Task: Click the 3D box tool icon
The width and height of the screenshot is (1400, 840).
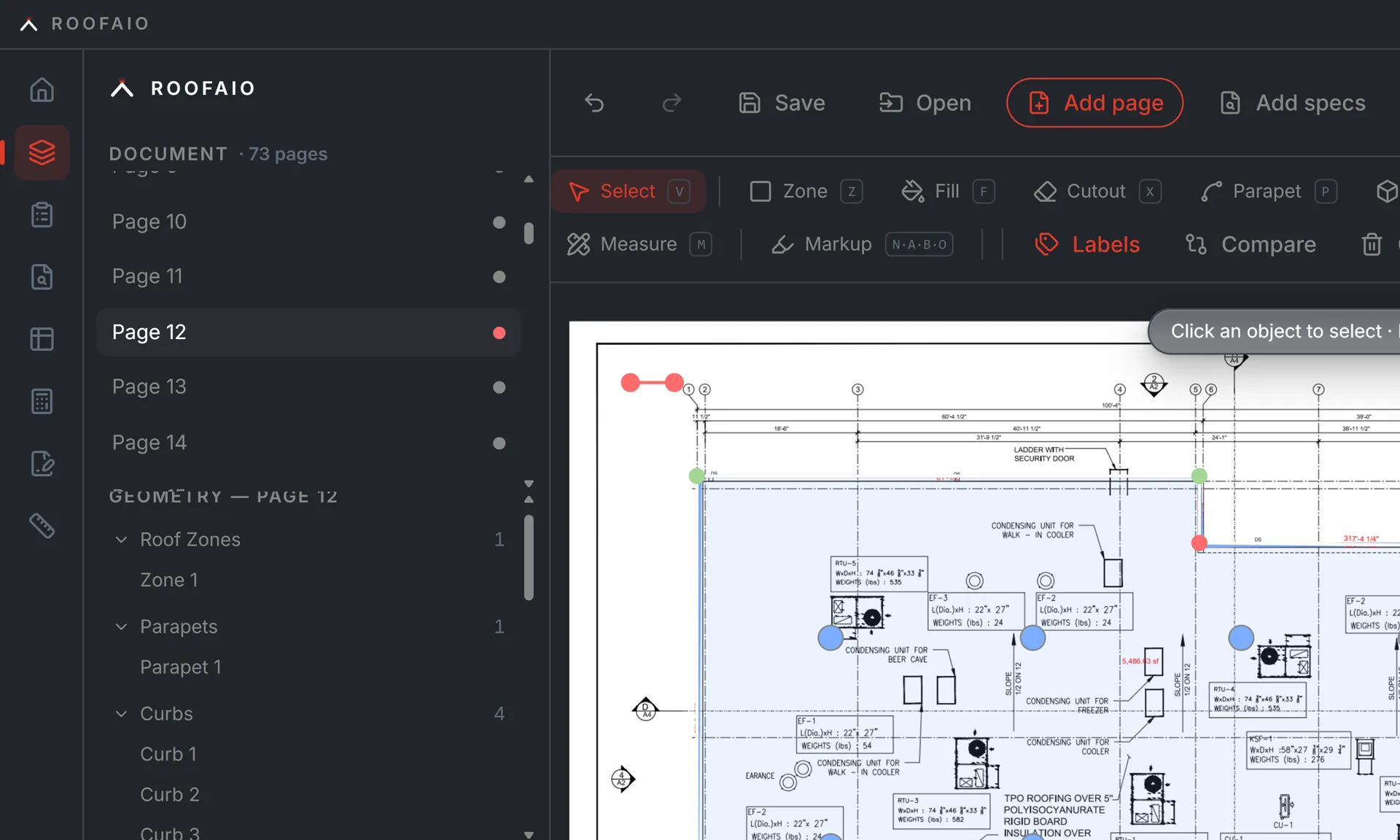Action: (1386, 191)
